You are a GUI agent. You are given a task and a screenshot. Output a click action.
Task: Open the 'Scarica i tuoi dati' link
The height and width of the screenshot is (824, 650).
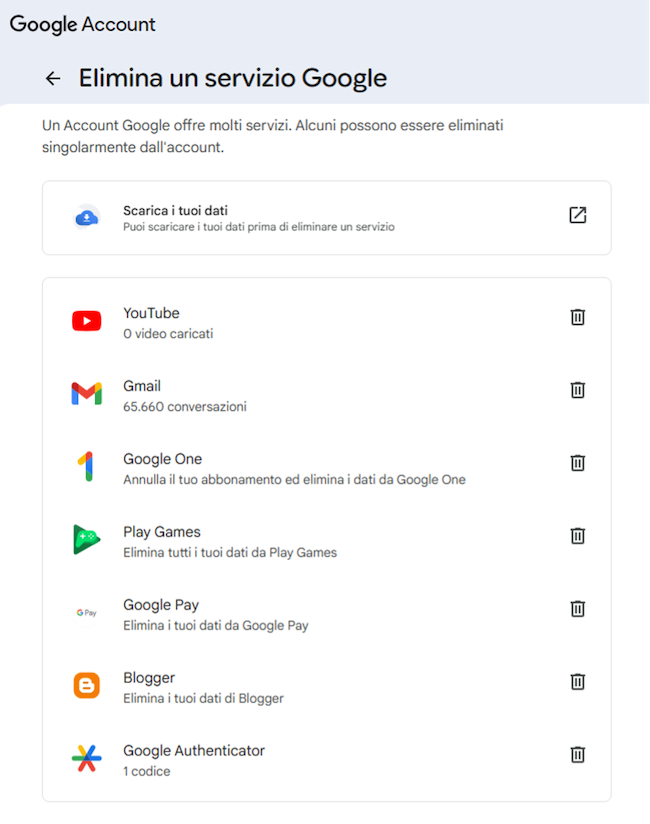tap(176, 210)
